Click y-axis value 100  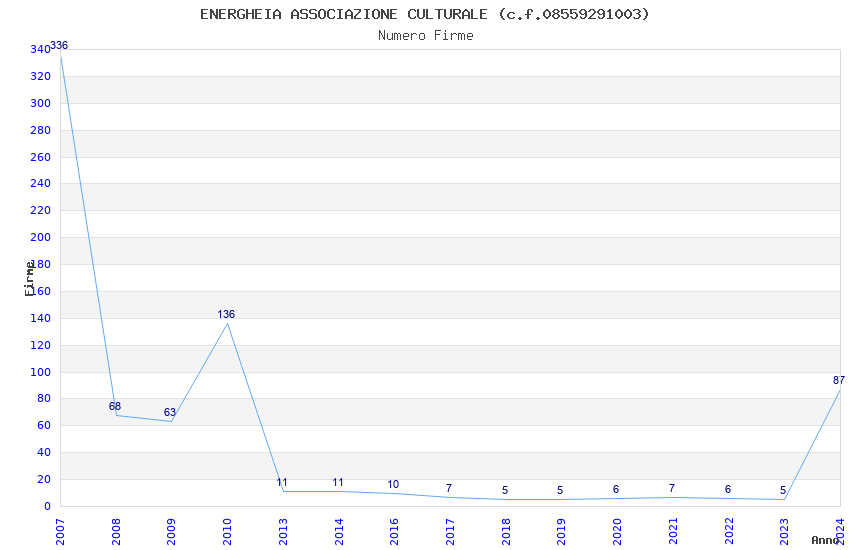(x=40, y=372)
